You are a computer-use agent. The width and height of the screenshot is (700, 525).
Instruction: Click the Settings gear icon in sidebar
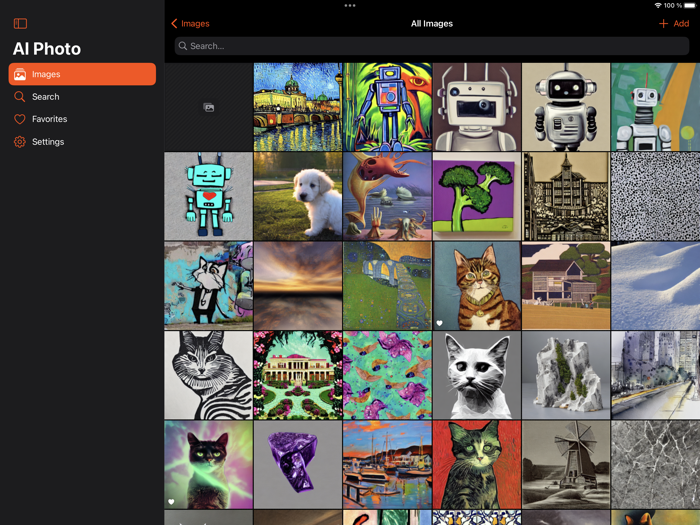[x=20, y=142]
